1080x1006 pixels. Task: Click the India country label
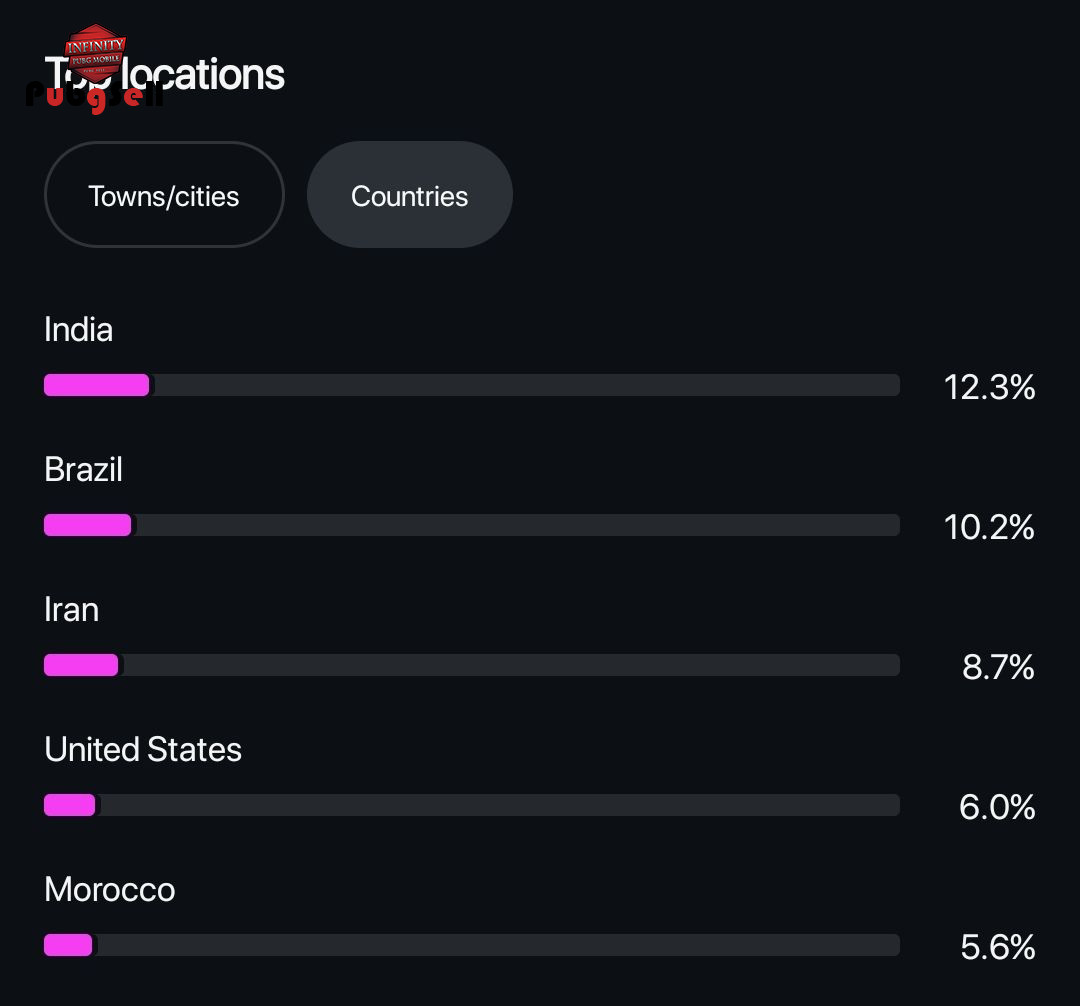pyautogui.click(x=79, y=330)
